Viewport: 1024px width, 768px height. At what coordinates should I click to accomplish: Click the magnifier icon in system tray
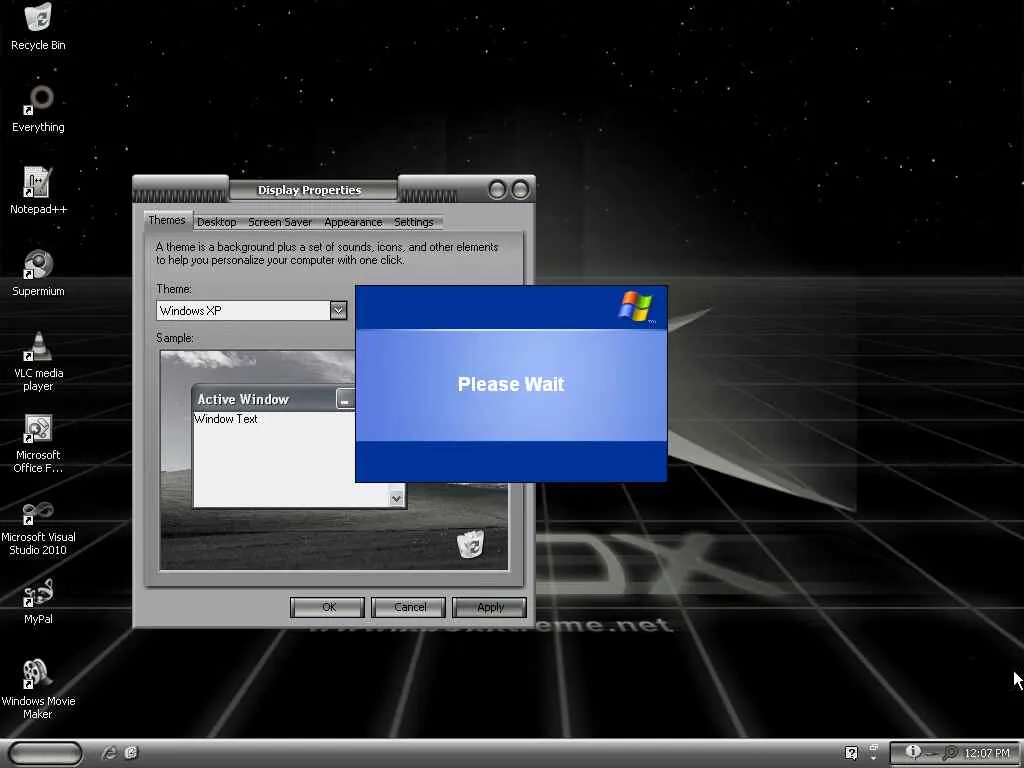point(952,753)
